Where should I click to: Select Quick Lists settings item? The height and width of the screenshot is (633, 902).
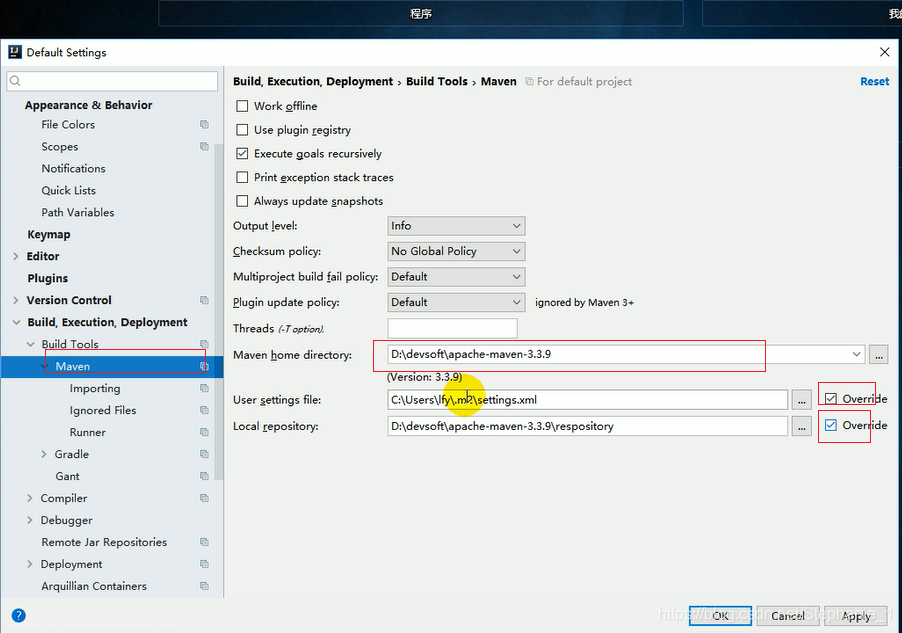(x=68, y=190)
